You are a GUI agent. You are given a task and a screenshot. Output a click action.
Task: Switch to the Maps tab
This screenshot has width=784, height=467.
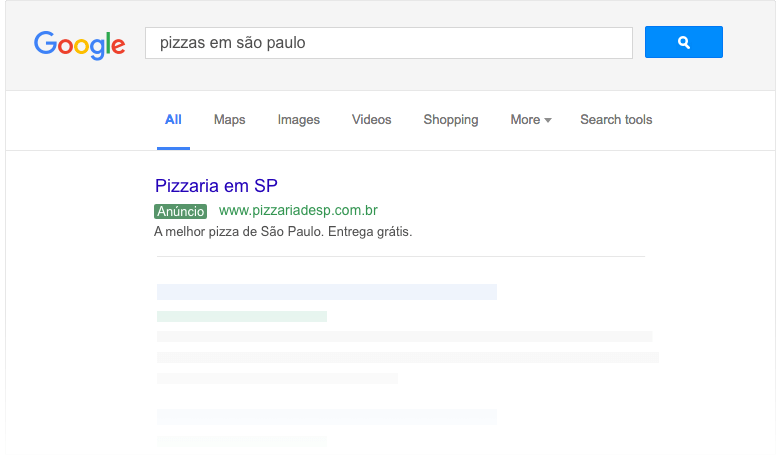coord(229,120)
